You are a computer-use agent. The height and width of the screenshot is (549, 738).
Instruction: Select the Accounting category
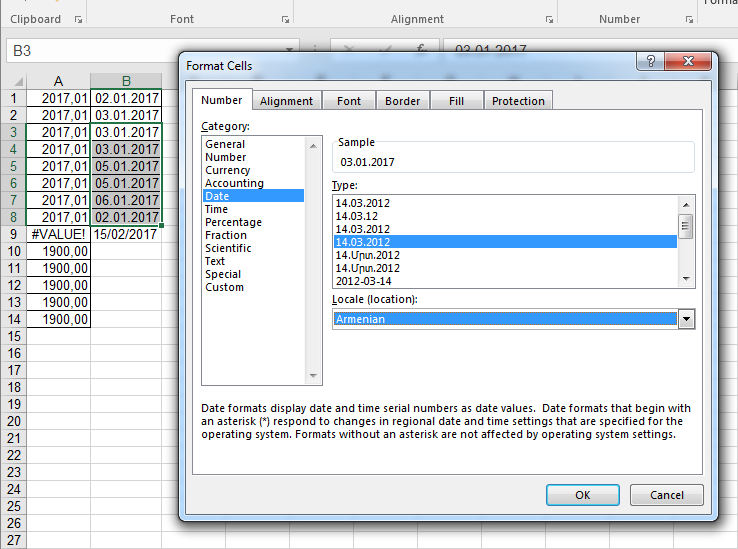coord(253,183)
